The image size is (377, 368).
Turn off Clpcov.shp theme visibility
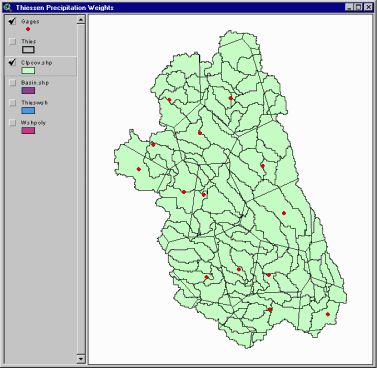tap(12, 62)
